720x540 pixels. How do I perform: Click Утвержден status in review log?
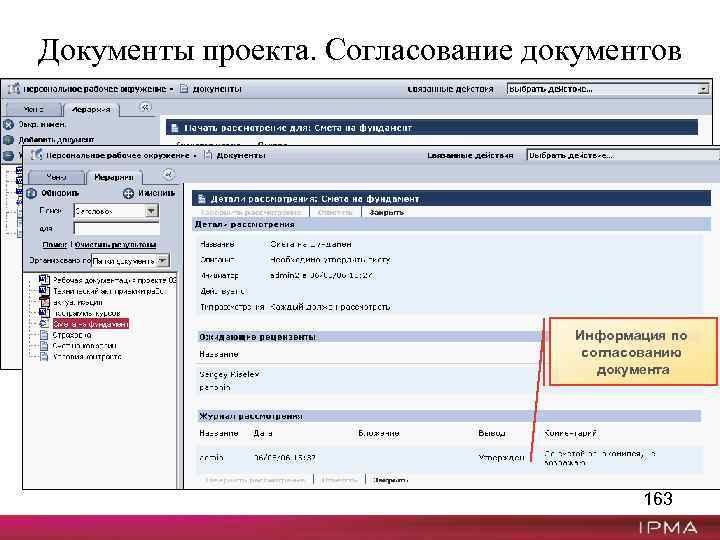pos(501,458)
